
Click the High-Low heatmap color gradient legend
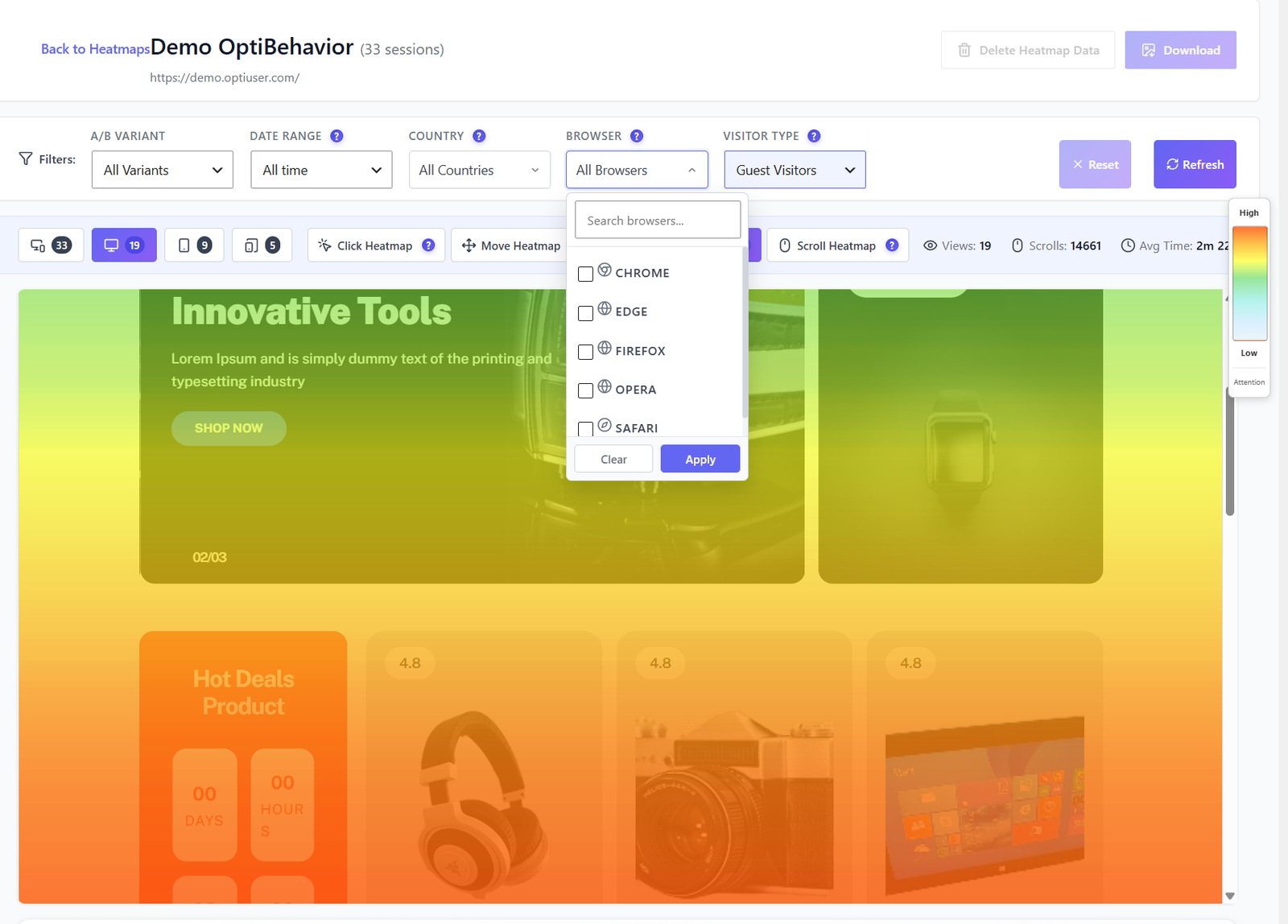[1250, 283]
